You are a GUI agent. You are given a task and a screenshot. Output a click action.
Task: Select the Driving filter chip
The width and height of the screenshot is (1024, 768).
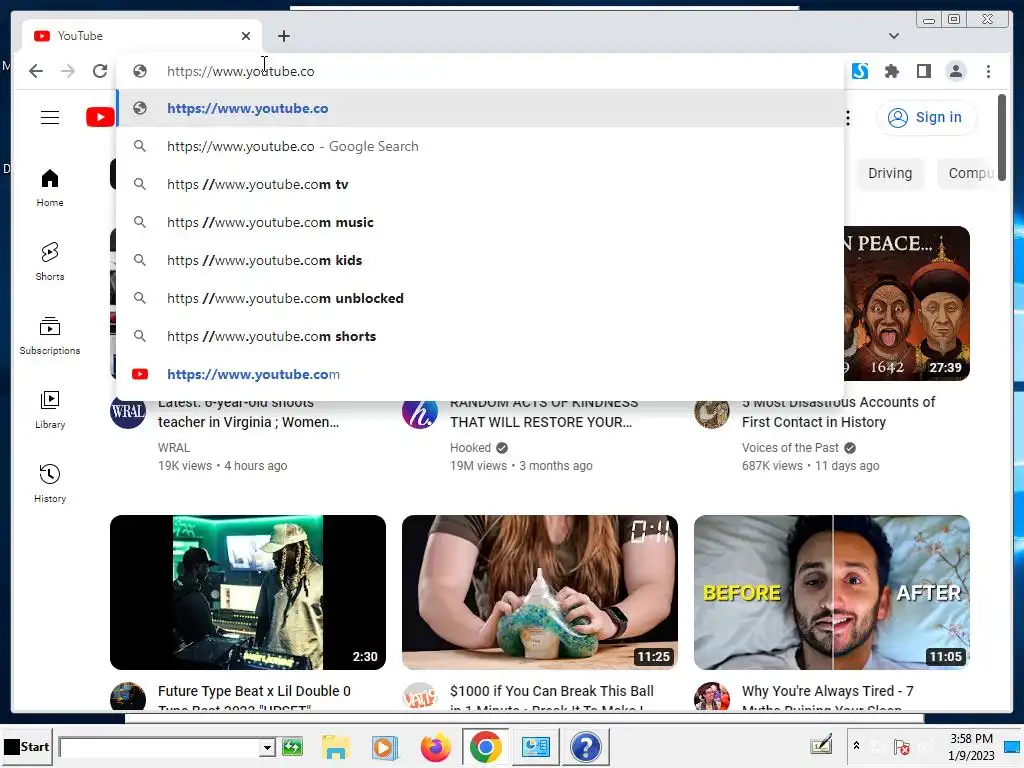click(x=889, y=173)
